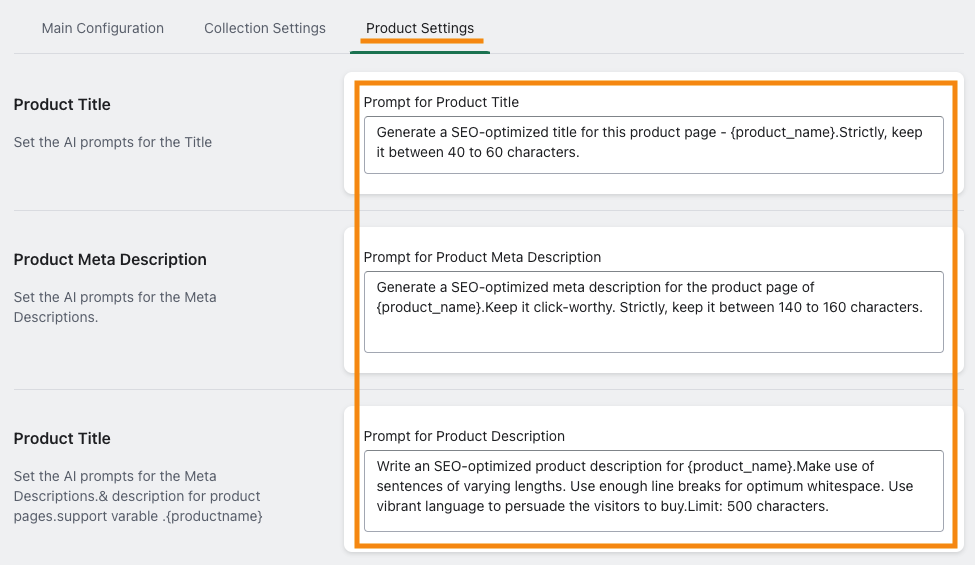Edit the Prompt for Product Description textarea
Screen dimensions: 975x565
[x=654, y=491]
